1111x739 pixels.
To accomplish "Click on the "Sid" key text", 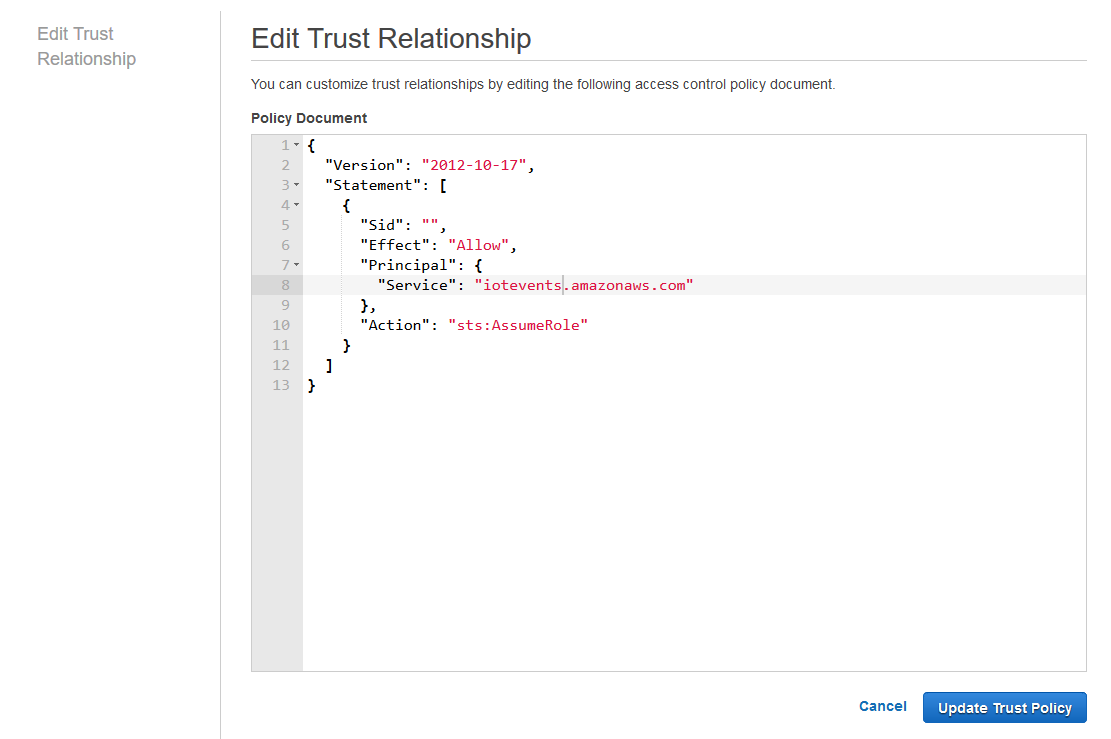I will pyautogui.click(x=383, y=225).
